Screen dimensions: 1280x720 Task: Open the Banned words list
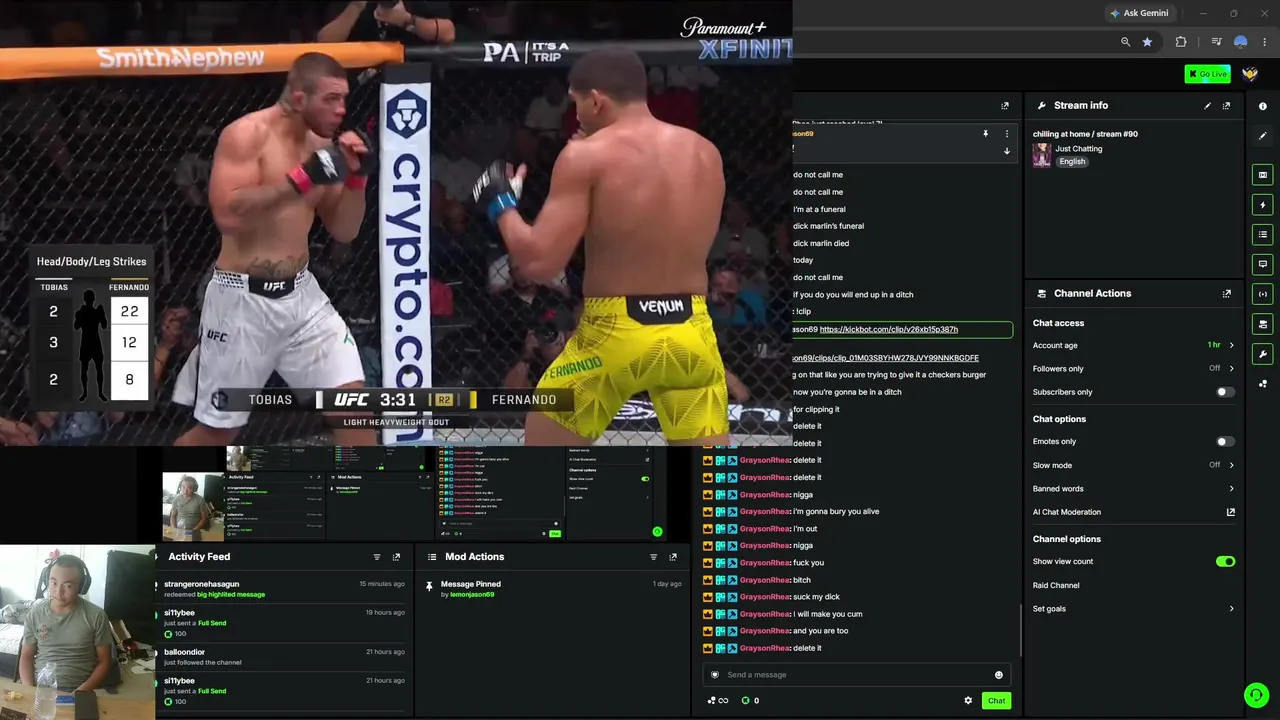[x=1134, y=489]
